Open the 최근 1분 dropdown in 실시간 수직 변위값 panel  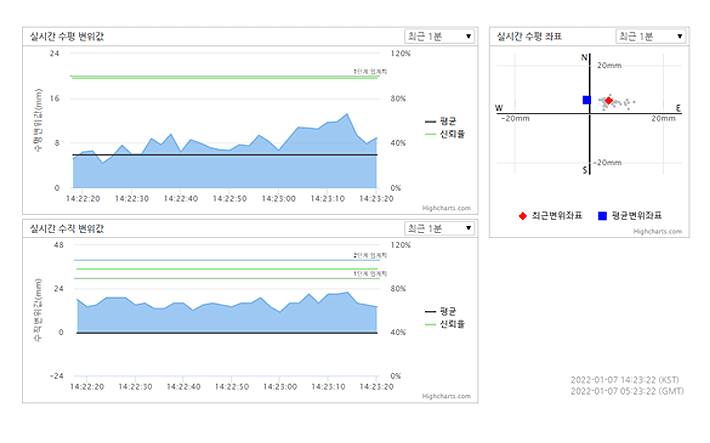tap(439, 228)
